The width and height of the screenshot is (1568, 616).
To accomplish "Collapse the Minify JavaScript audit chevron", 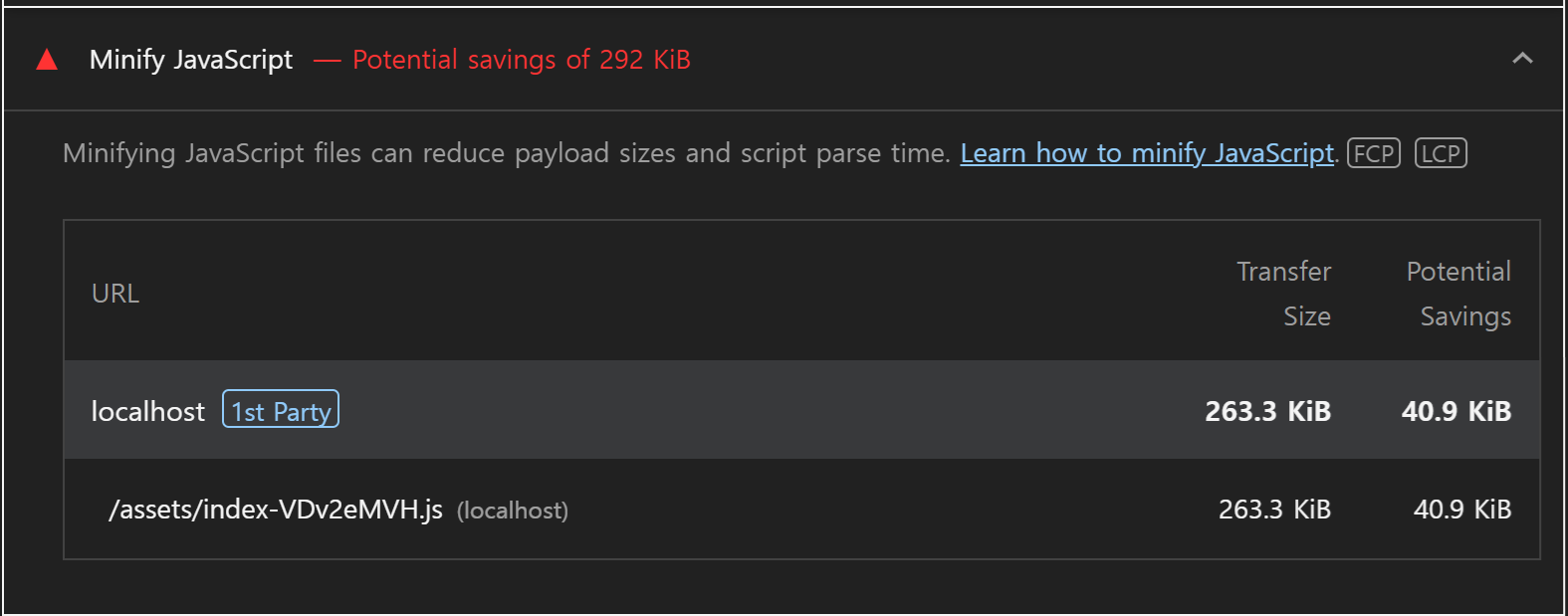I will coord(1522,59).
